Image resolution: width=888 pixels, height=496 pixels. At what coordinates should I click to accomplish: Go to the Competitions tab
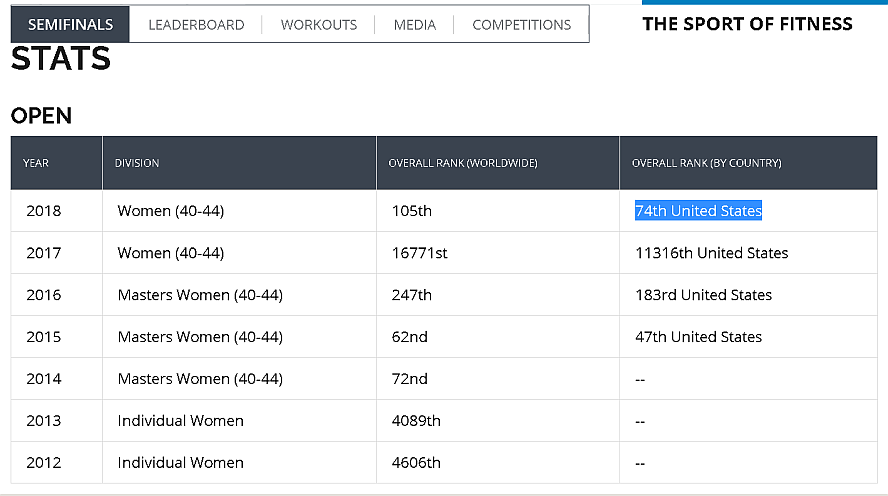click(x=522, y=25)
